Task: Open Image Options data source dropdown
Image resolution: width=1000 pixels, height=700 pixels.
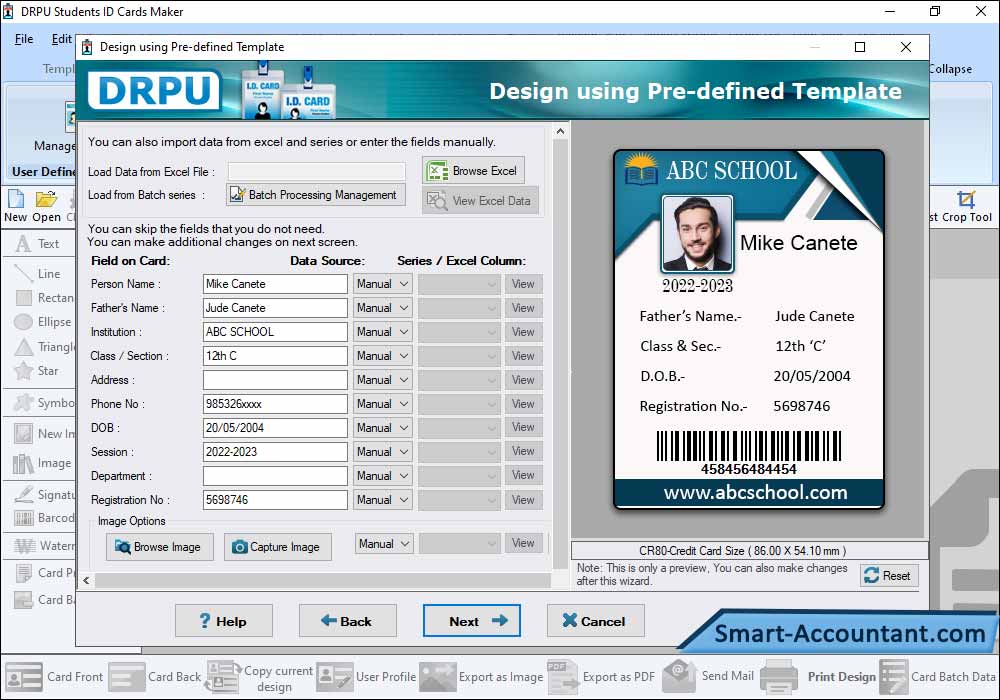Action: pyautogui.click(x=384, y=544)
